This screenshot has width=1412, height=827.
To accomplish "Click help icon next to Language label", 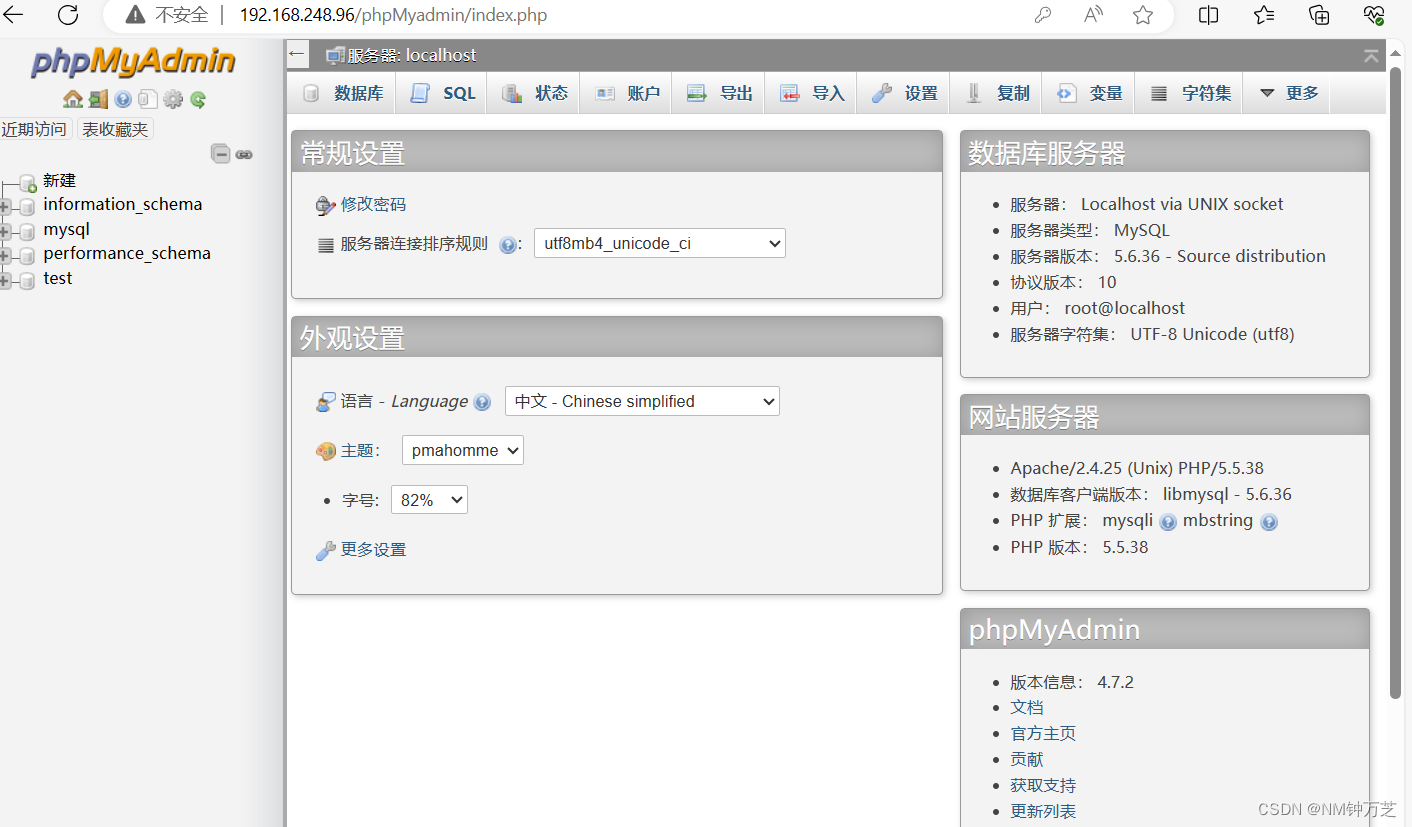I will tap(482, 402).
